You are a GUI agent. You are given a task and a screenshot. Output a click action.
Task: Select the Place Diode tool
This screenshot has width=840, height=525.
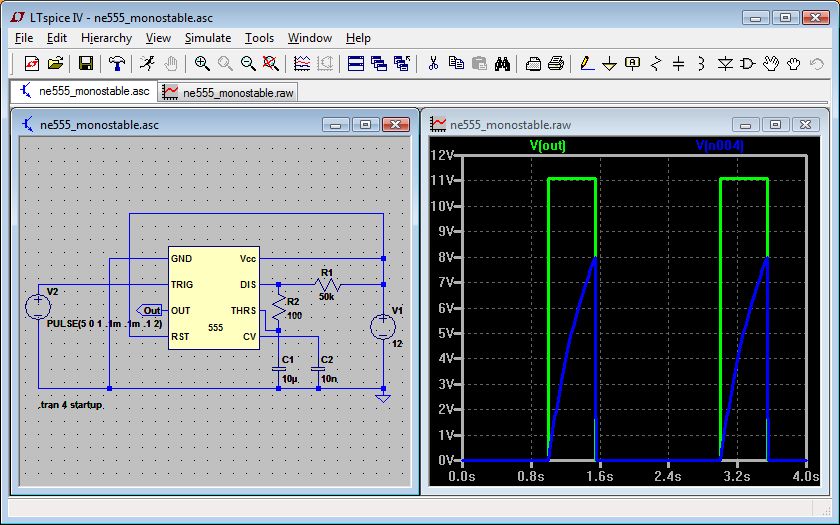pos(725,64)
